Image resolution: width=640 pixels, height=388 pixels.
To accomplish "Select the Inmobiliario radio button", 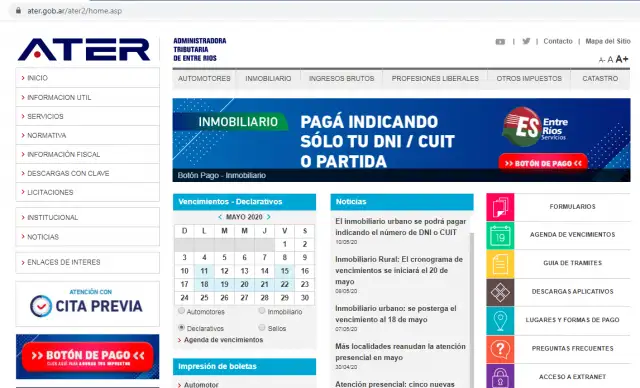I will pos(262,311).
